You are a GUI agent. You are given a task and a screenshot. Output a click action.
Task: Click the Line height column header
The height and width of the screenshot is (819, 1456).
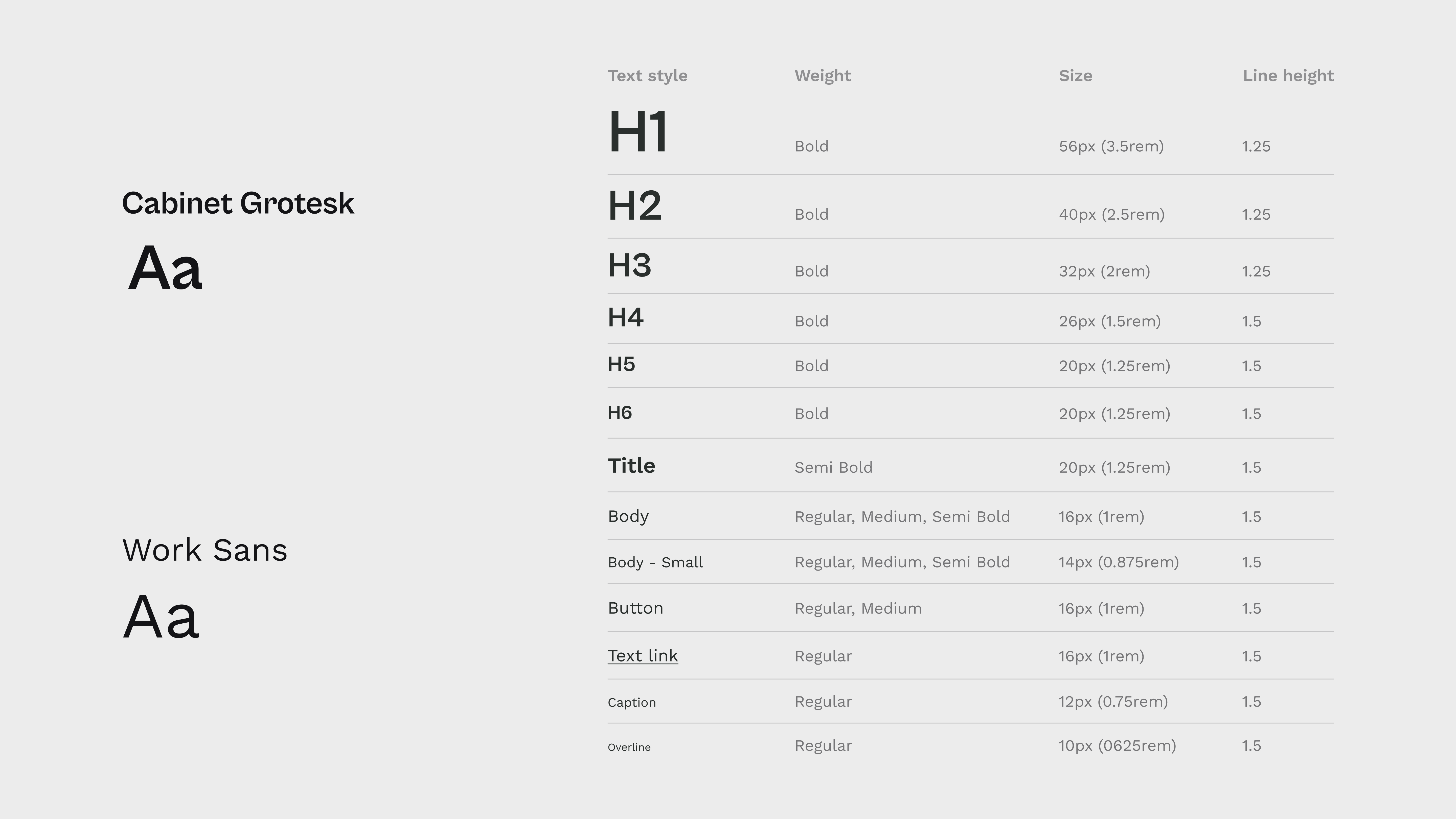point(1288,76)
